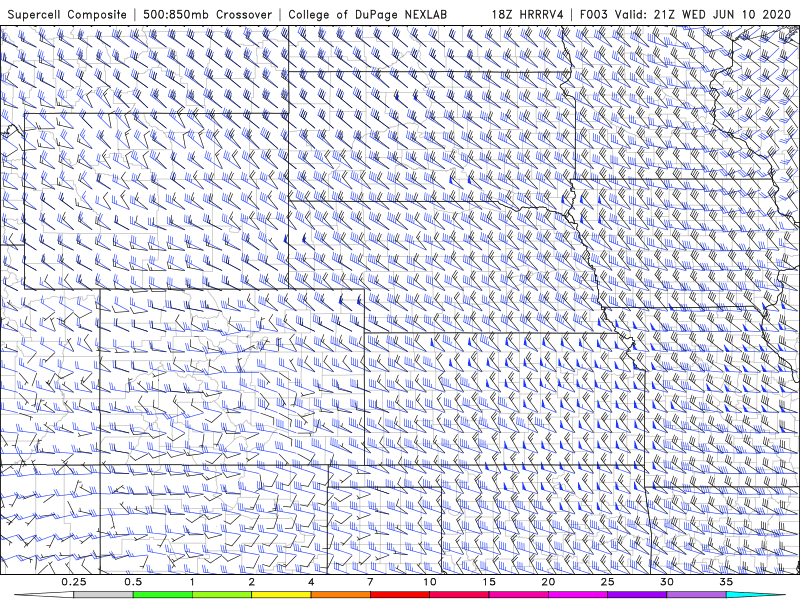Click the purple 25–30 color bar segment

point(637,595)
